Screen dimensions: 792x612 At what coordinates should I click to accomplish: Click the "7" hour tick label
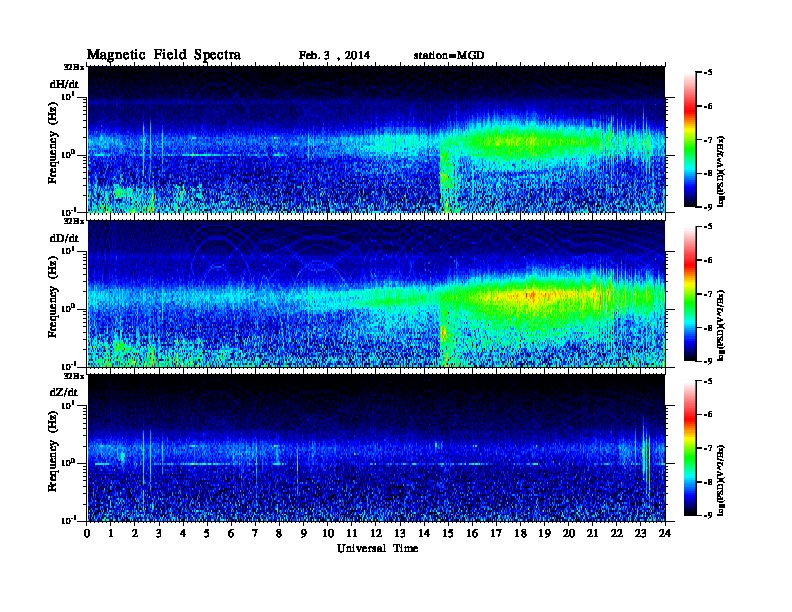pyautogui.click(x=256, y=534)
